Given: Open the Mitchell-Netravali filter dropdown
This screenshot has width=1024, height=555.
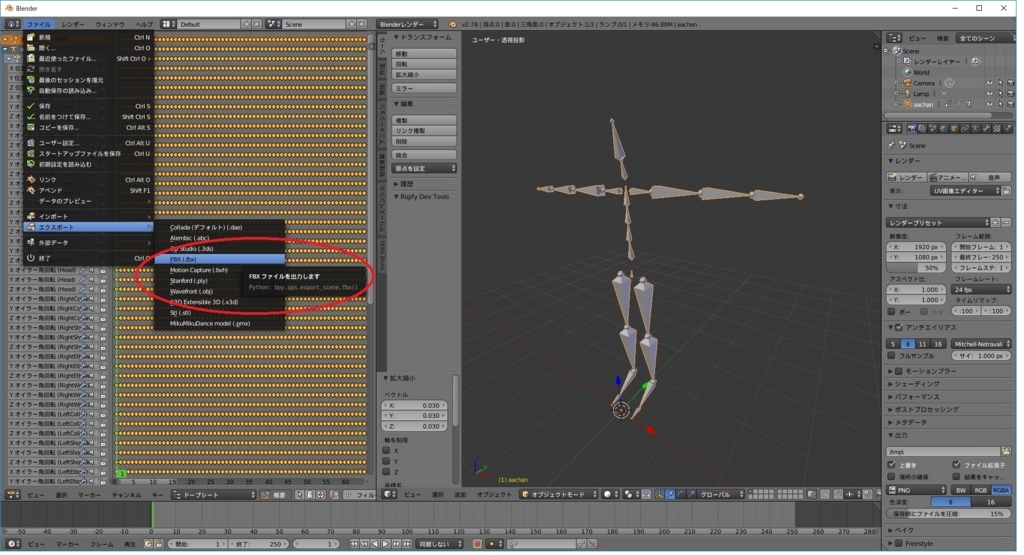Looking at the screenshot, I should 980,343.
